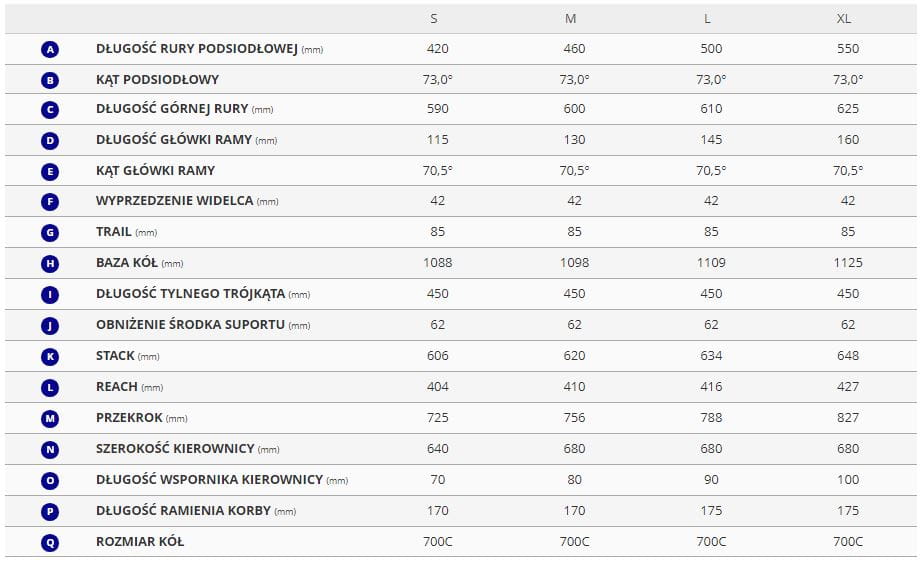
Task: Click the circular A badge icon
Action: 51,49
